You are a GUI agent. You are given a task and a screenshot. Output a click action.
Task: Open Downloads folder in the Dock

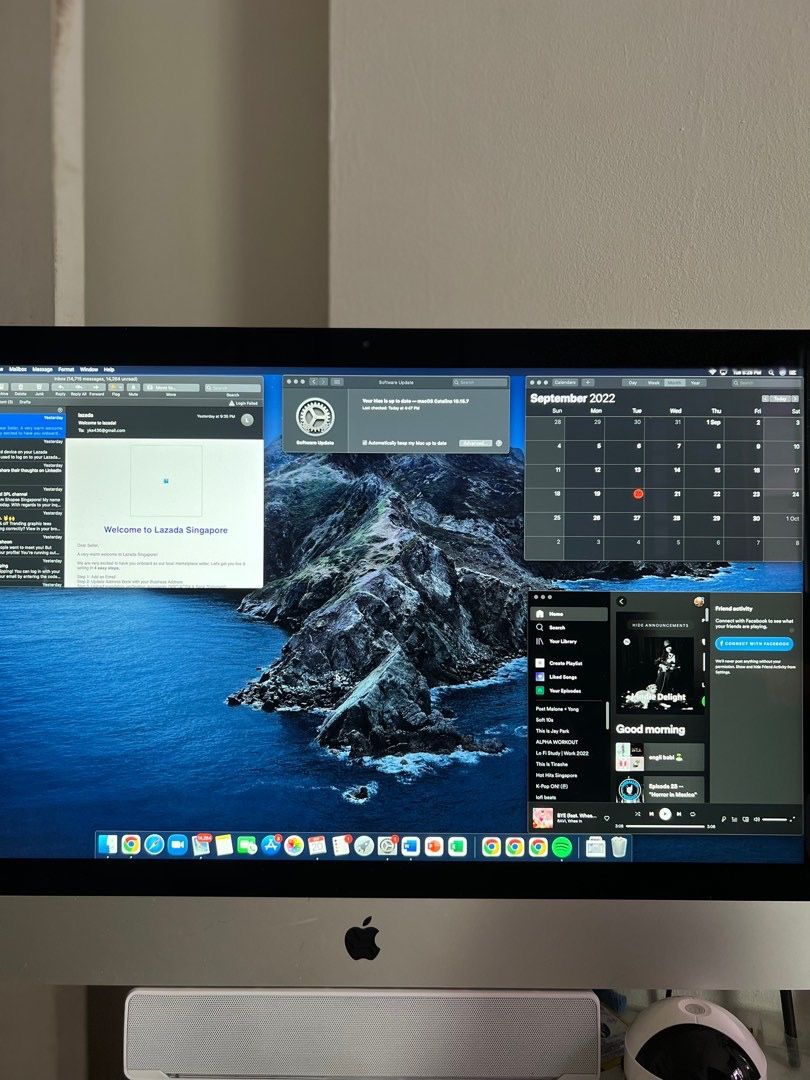595,847
